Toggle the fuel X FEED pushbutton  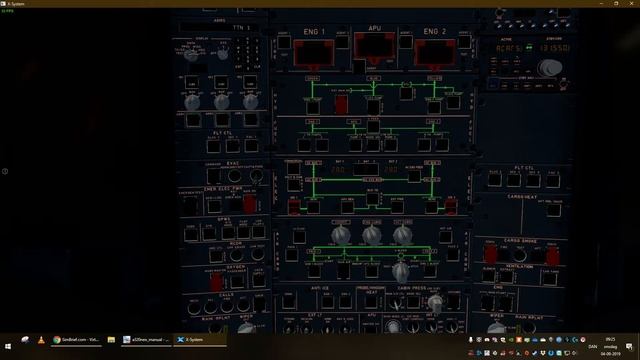tap(373, 127)
